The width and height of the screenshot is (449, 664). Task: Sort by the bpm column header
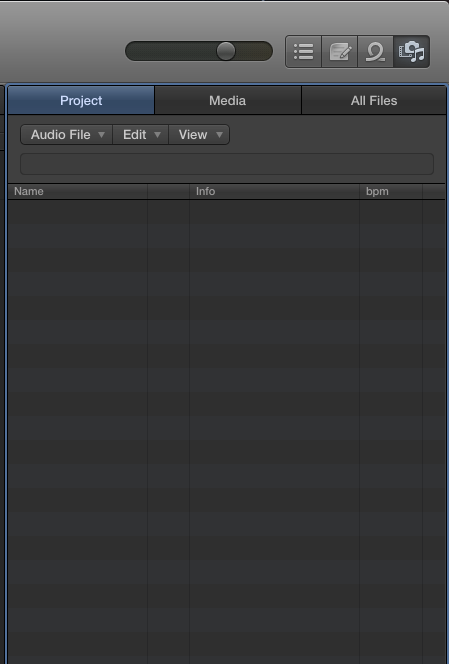(x=391, y=191)
